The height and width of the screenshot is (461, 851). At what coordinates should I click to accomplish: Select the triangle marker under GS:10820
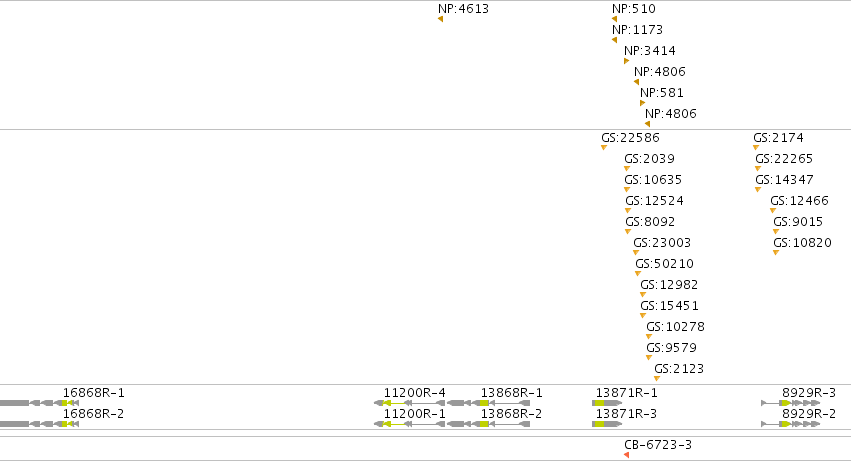pos(776,252)
